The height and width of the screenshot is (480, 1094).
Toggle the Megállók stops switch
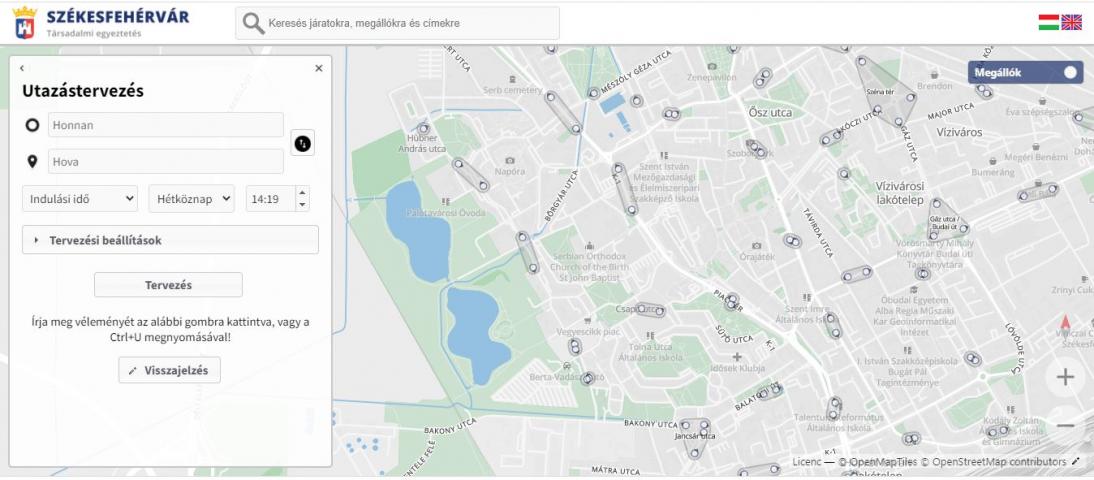(1070, 72)
